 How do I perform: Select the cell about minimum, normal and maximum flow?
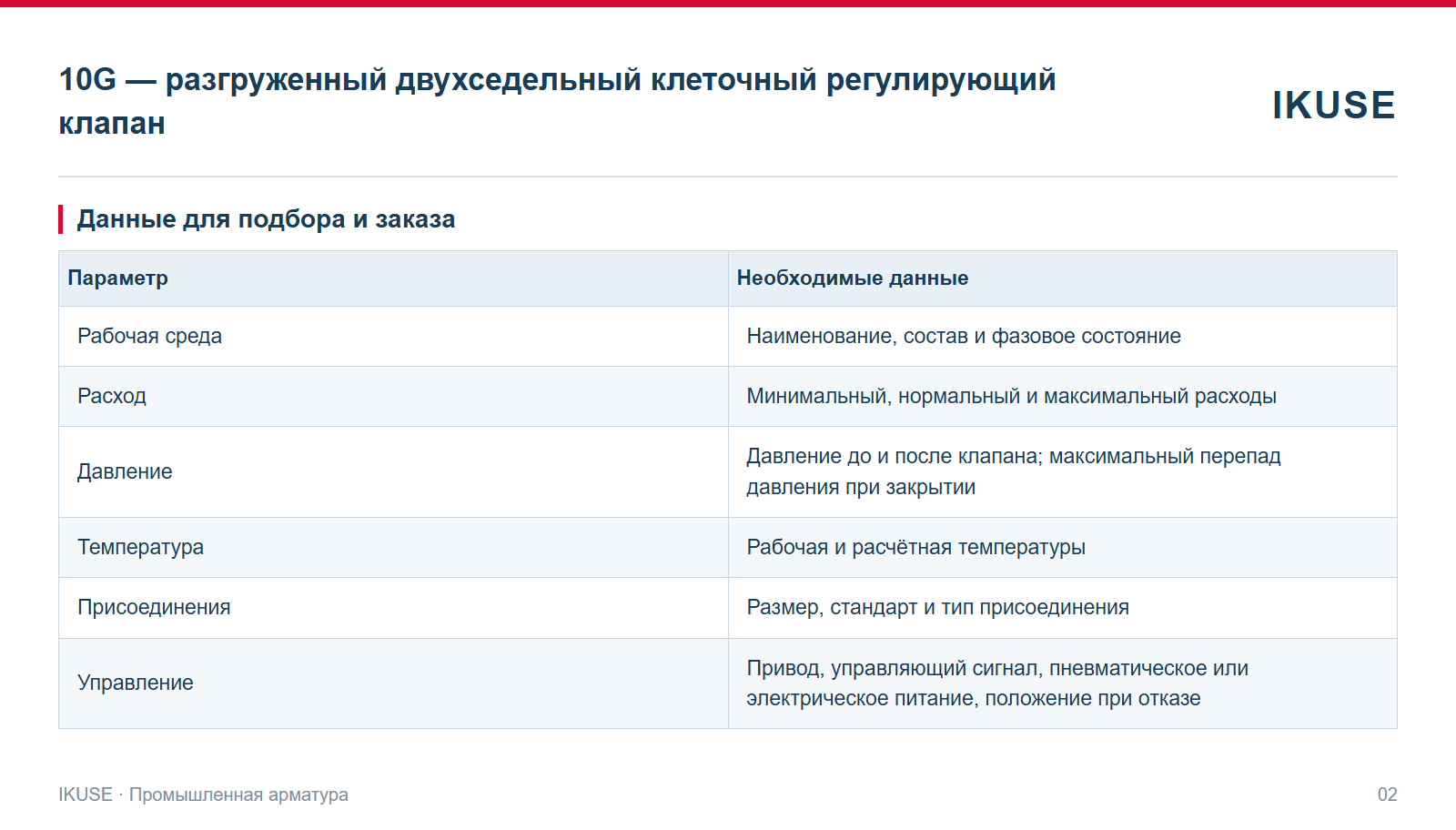[x=1063, y=397]
